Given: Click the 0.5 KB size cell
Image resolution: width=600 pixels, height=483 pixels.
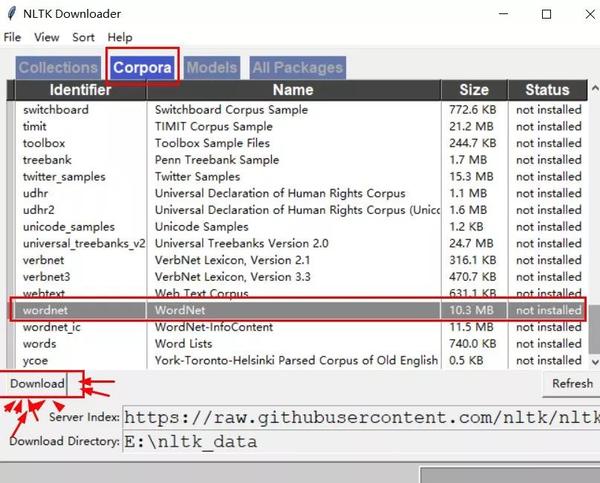Looking at the screenshot, I should tap(466, 361).
